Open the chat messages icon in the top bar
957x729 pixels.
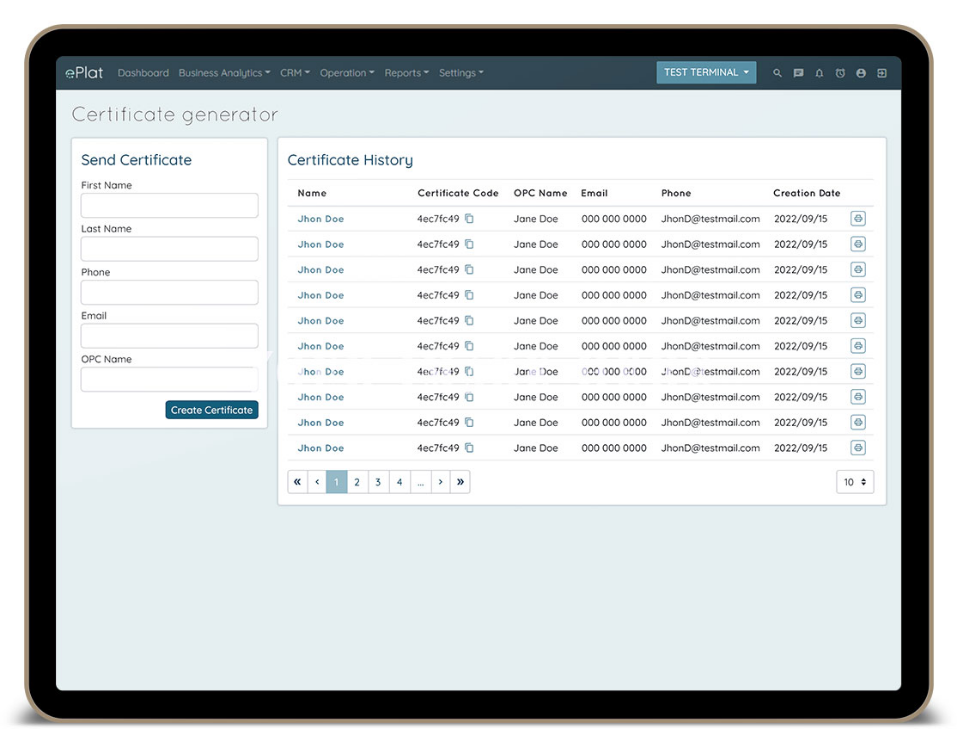coord(798,73)
